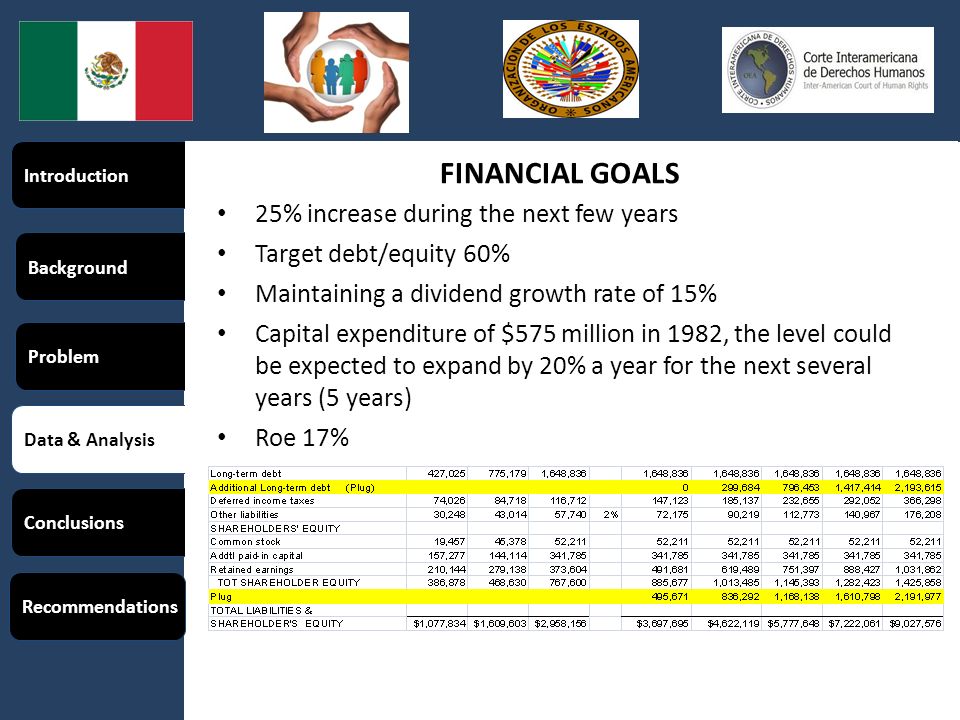Select the paid-in capital value 157,277
Screen dimensions: 960x720
(446, 556)
